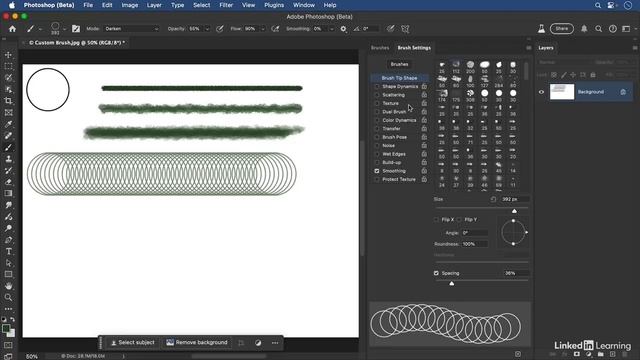Screen dimensions: 640x360
Task: Open the notifications bell
Action: [x=584, y=29]
